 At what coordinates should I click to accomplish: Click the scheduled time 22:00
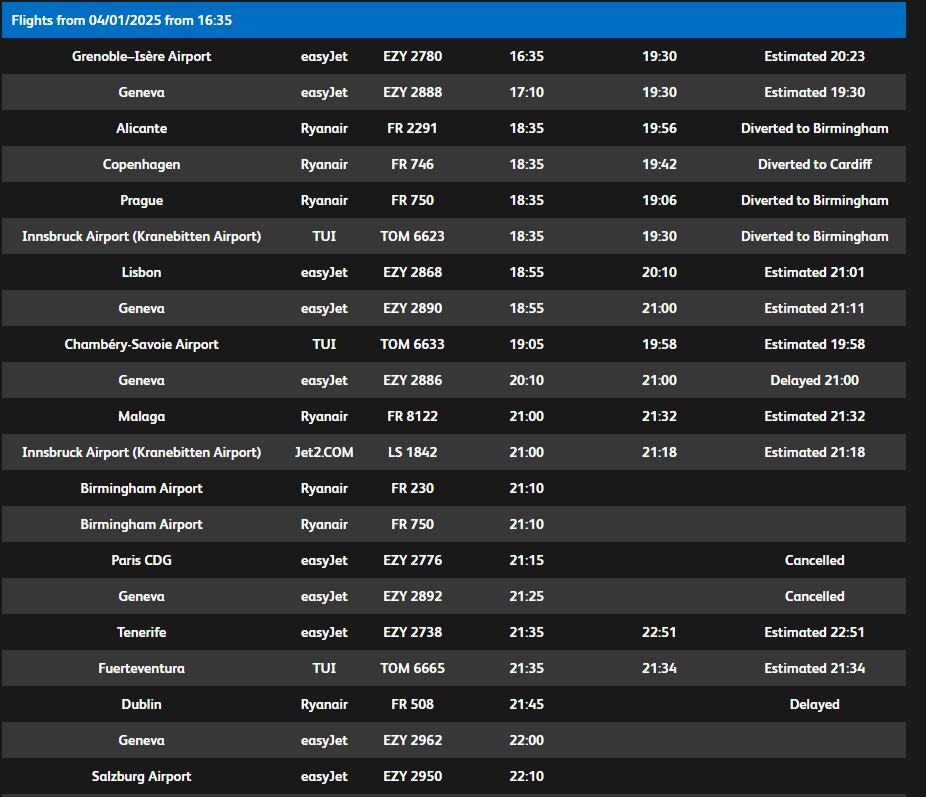526,740
